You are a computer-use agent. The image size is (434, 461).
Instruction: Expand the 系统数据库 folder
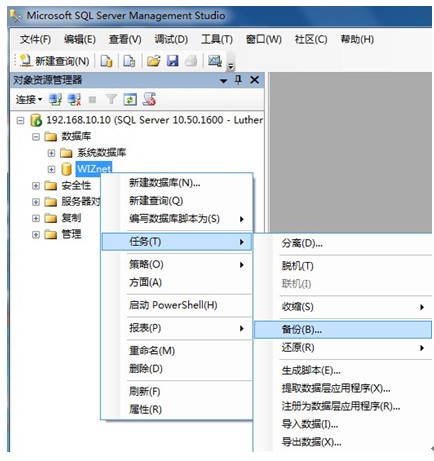pyautogui.click(x=51, y=153)
